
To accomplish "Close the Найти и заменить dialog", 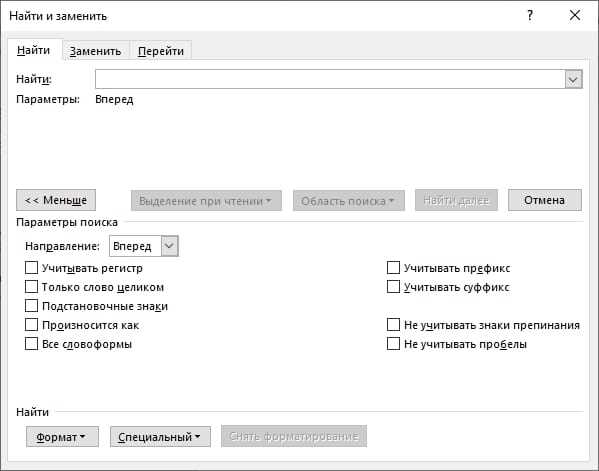I will (x=575, y=16).
